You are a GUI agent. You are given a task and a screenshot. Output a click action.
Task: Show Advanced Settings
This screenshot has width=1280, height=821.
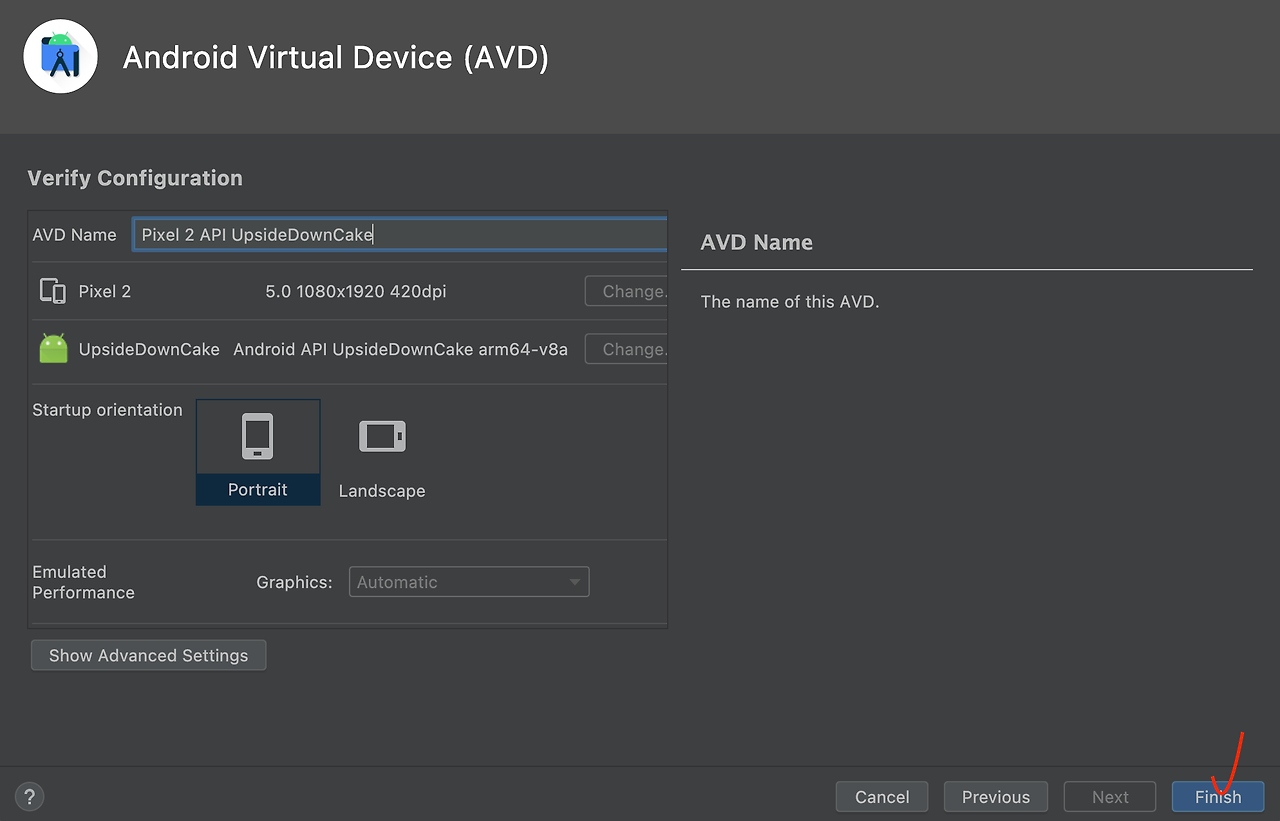tap(148, 655)
